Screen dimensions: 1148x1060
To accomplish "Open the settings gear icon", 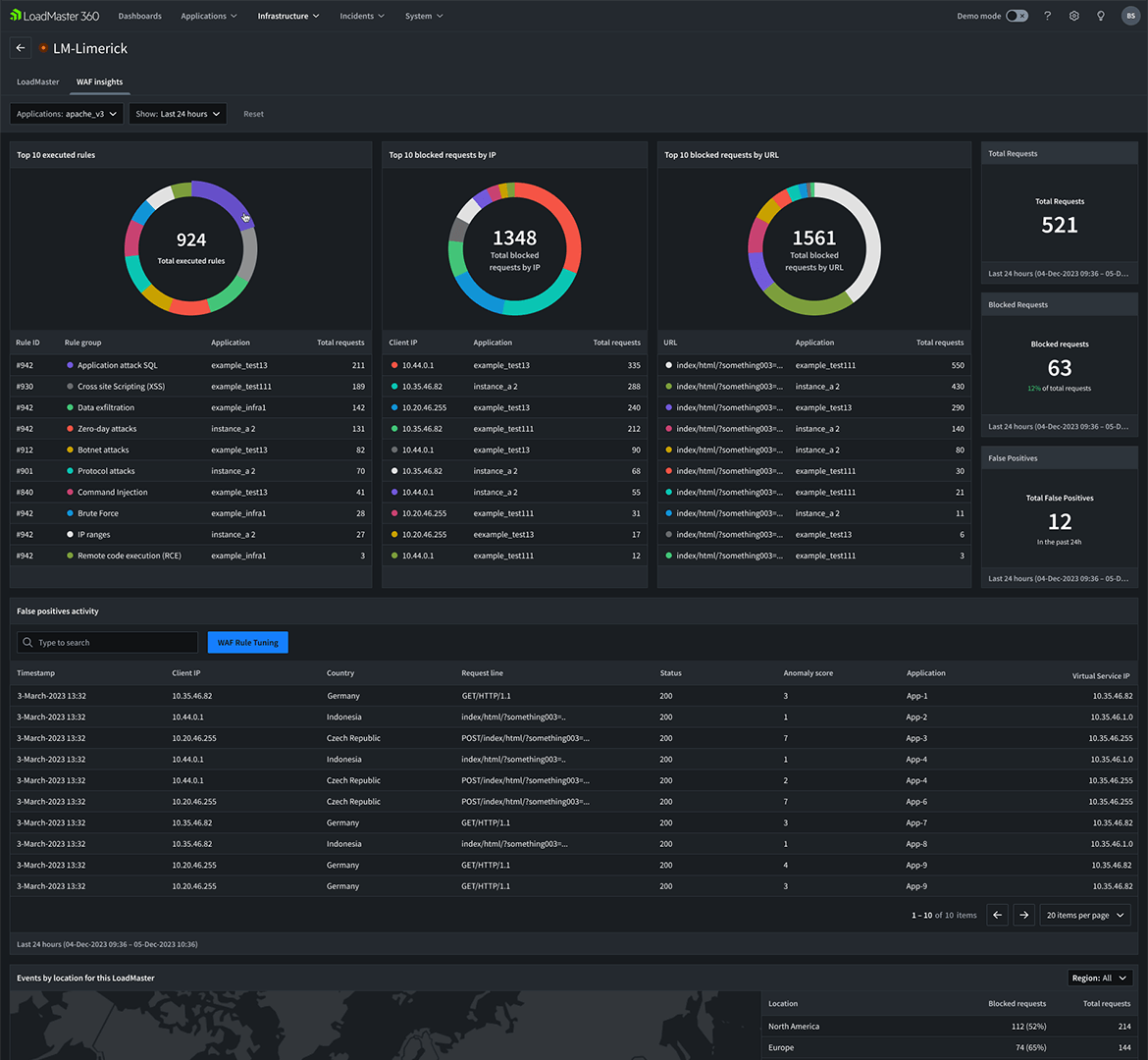I will (x=1074, y=16).
